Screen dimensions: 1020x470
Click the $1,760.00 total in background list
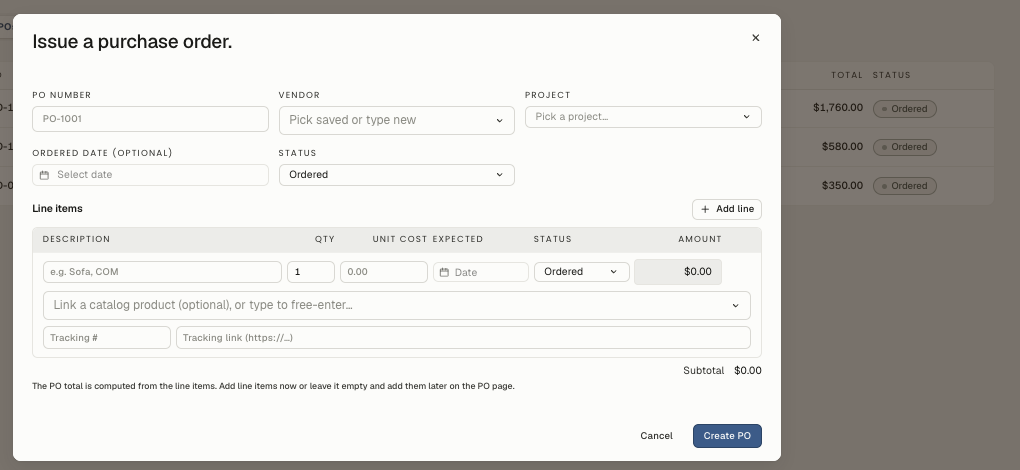tap(838, 108)
